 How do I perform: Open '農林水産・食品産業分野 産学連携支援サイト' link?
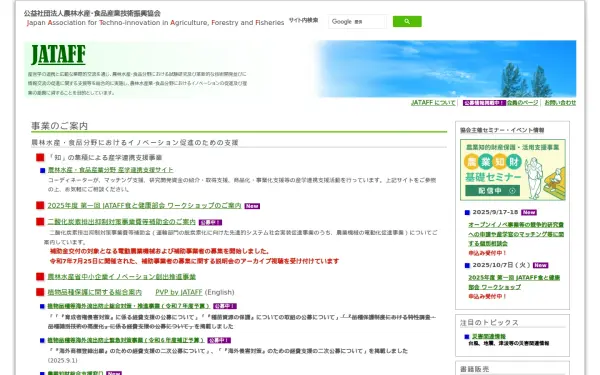(111, 170)
